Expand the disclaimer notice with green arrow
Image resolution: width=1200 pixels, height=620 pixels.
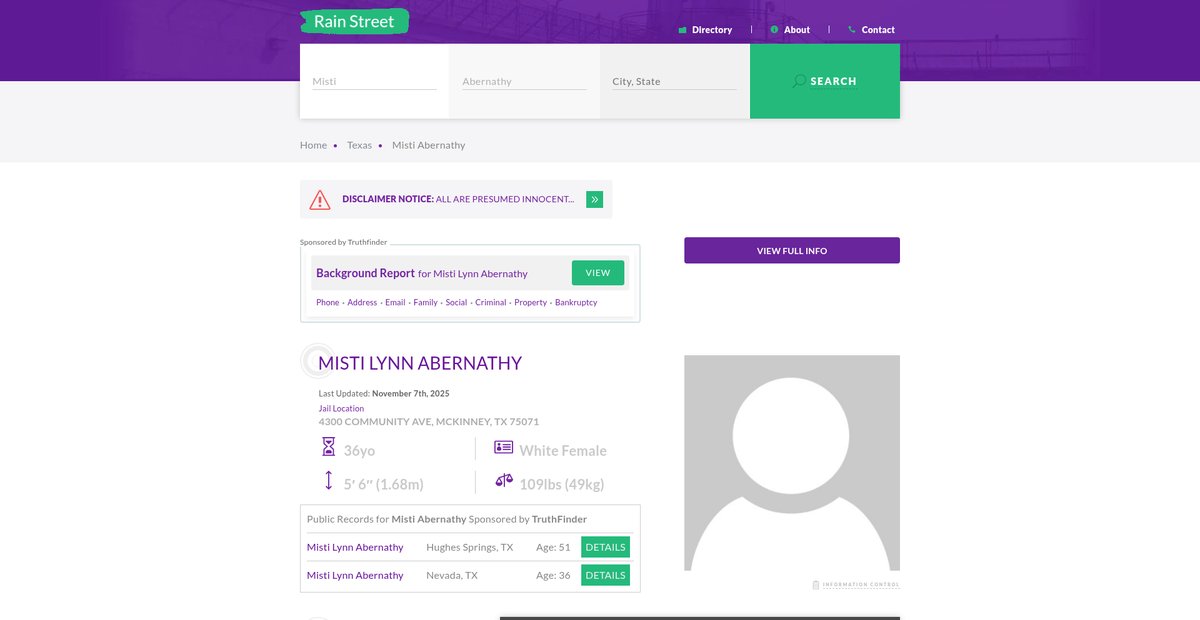click(x=594, y=200)
